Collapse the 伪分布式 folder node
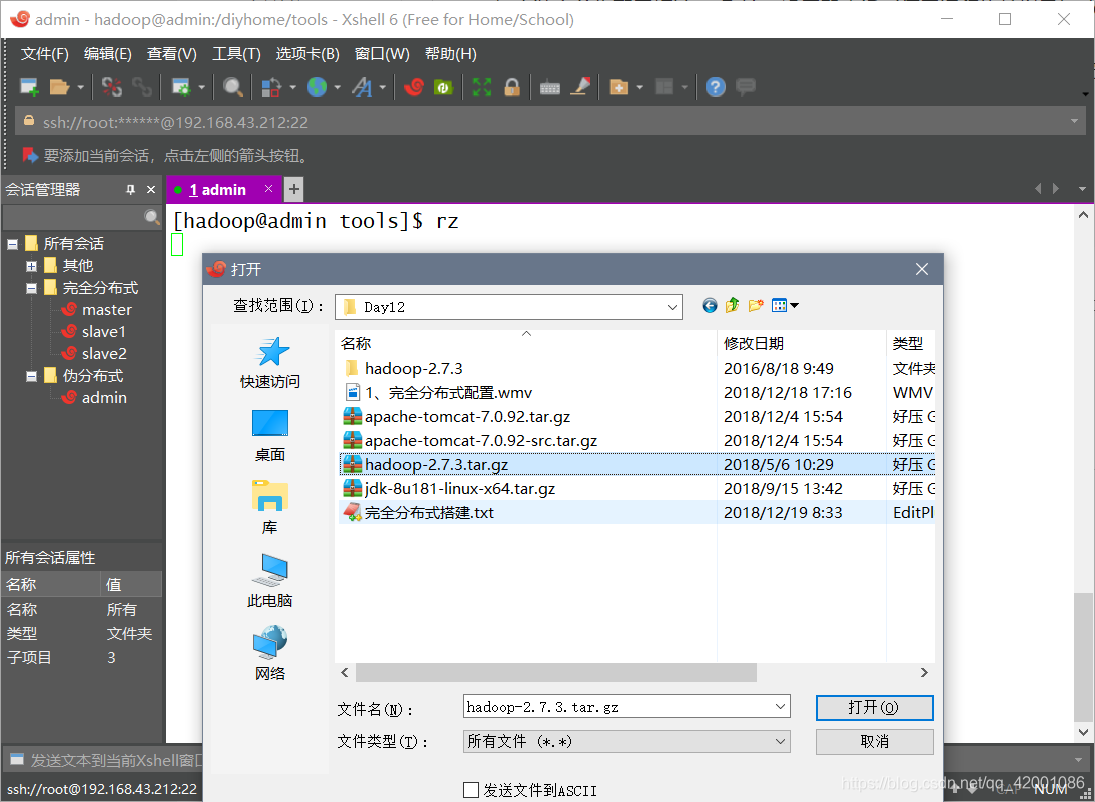This screenshot has height=802, width=1095. pyautogui.click(x=31, y=377)
